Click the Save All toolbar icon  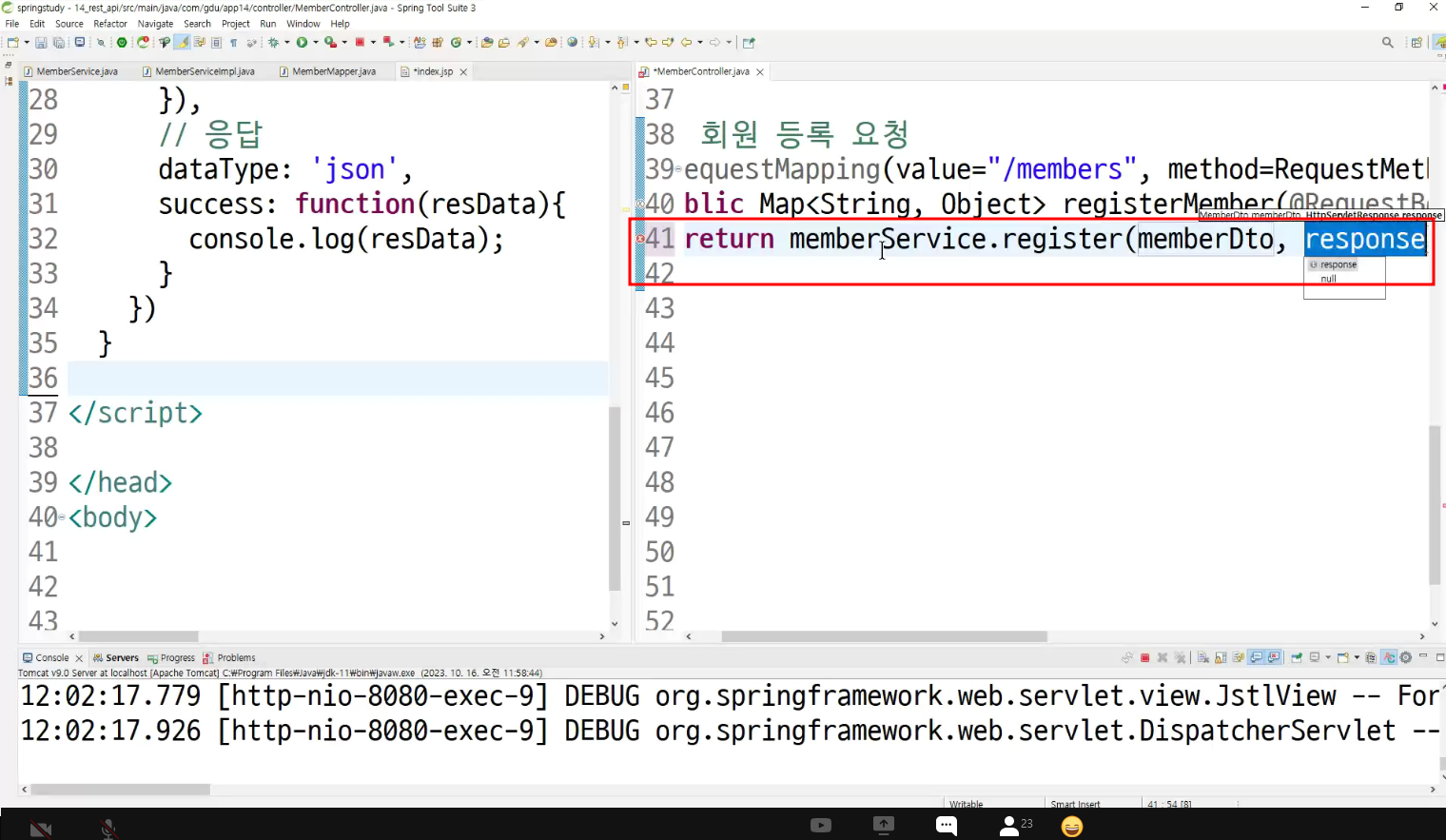pos(59,43)
